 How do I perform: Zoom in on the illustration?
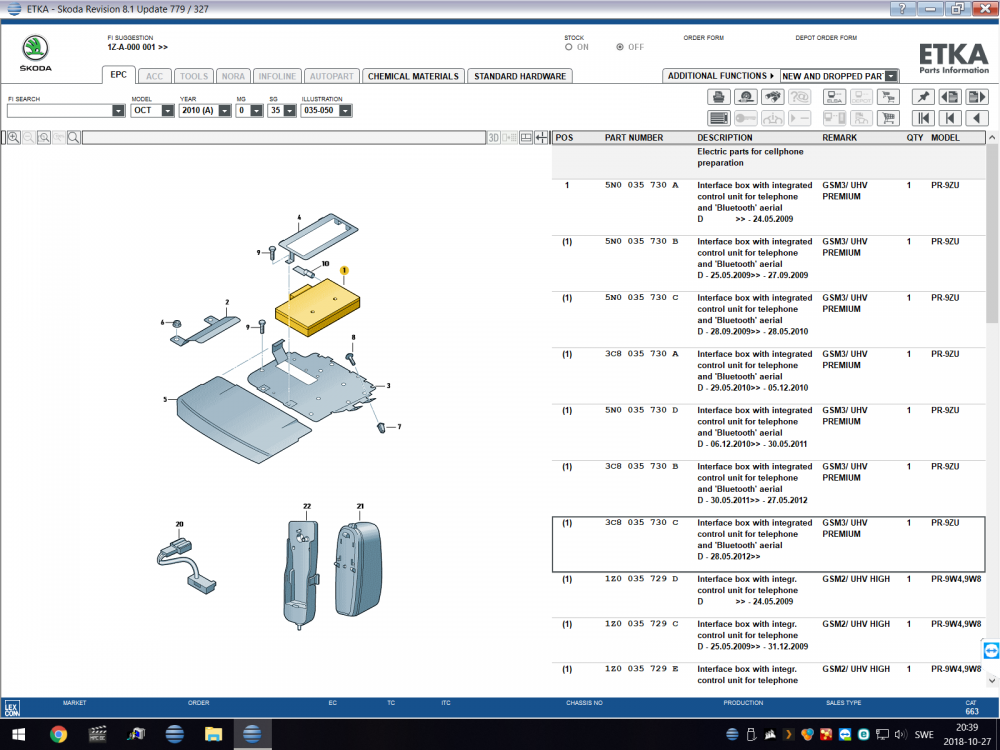(13, 137)
